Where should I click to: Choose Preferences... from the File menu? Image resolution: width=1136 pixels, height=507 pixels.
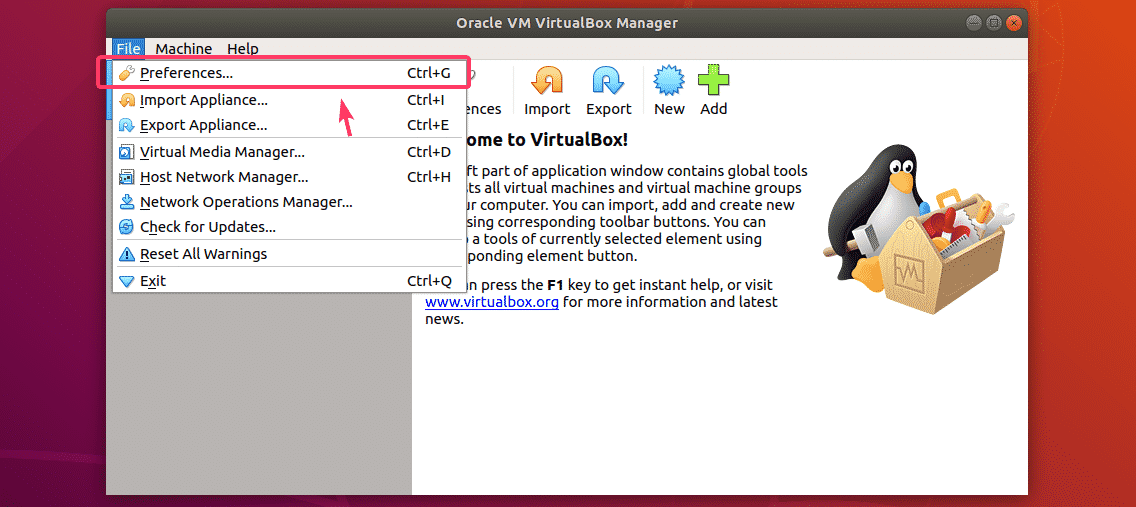288,73
